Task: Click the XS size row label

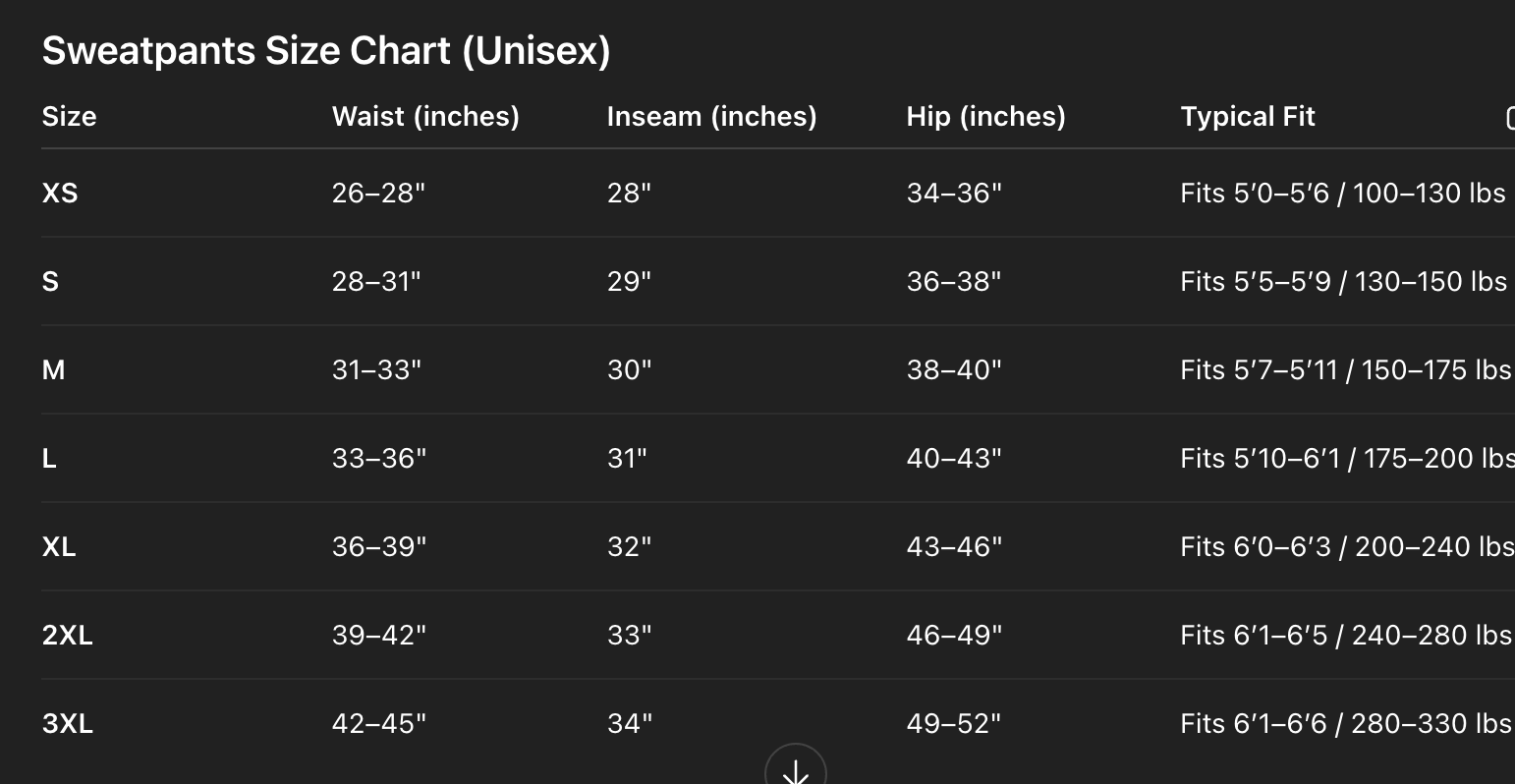Action: pyautogui.click(x=60, y=193)
